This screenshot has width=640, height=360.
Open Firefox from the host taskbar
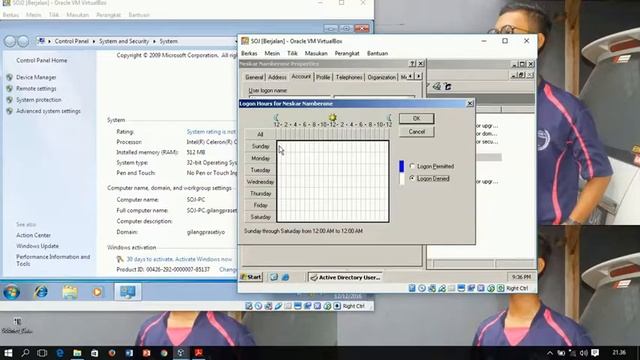pos(111,353)
